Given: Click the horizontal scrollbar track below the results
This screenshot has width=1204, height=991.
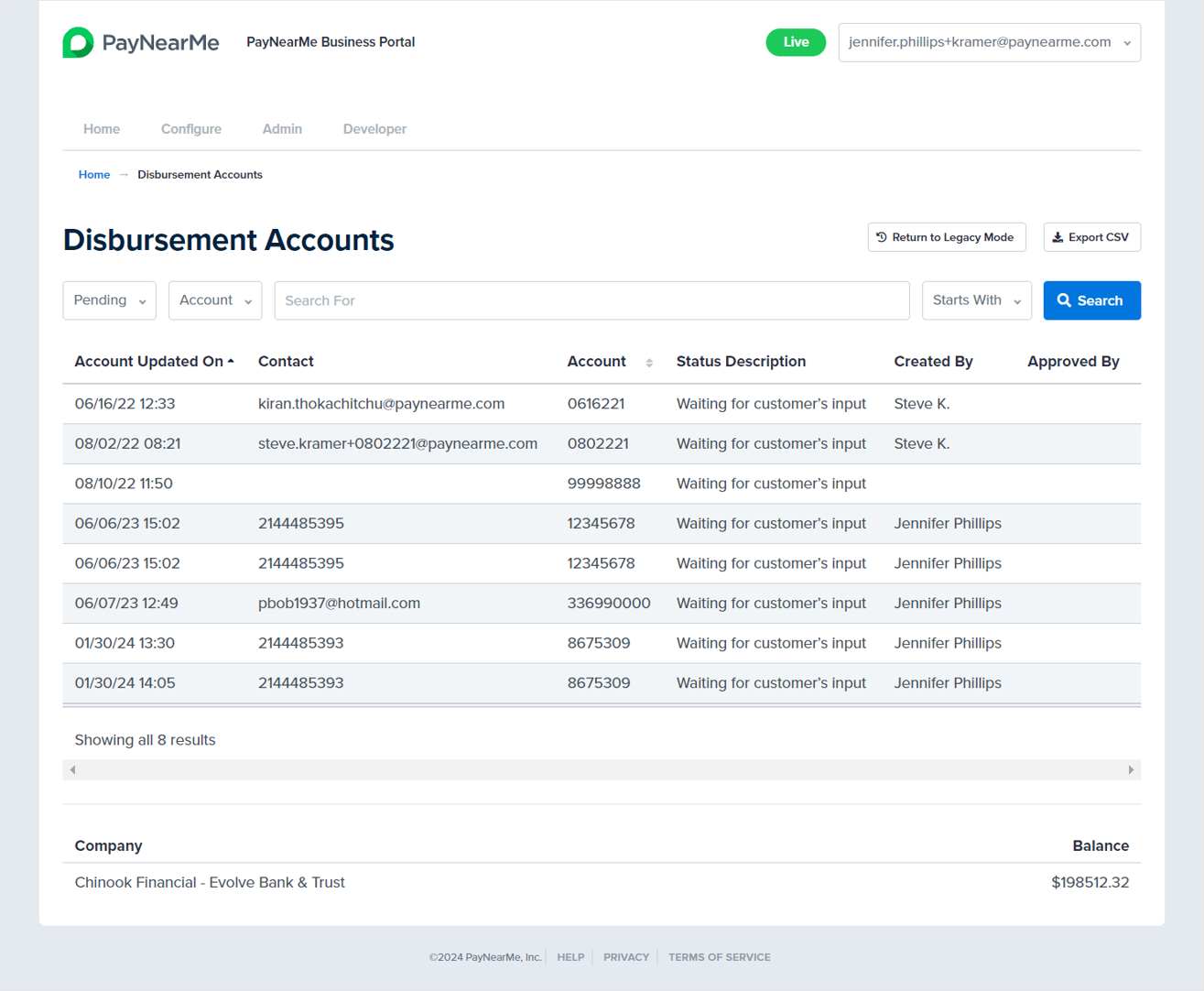Looking at the screenshot, I should point(602,770).
